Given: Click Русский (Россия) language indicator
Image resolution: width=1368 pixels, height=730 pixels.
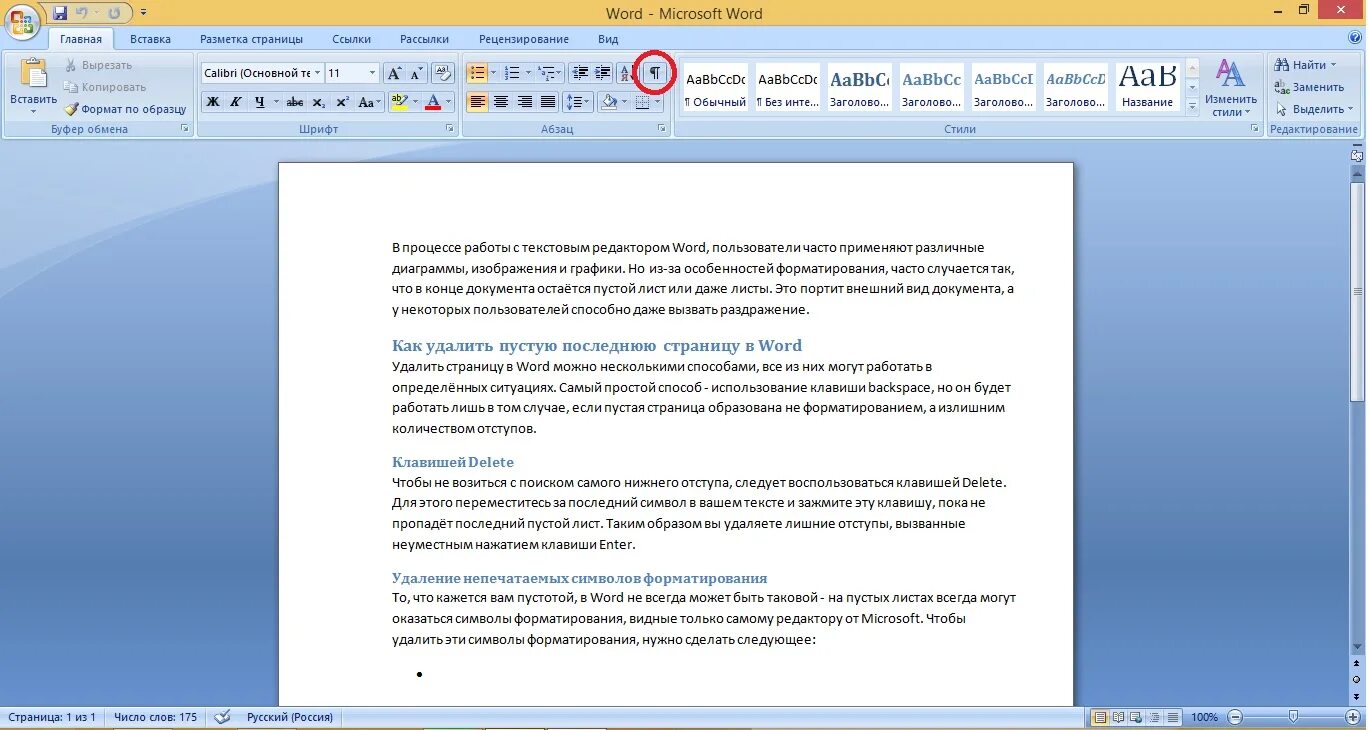Looking at the screenshot, I should point(290,717).
